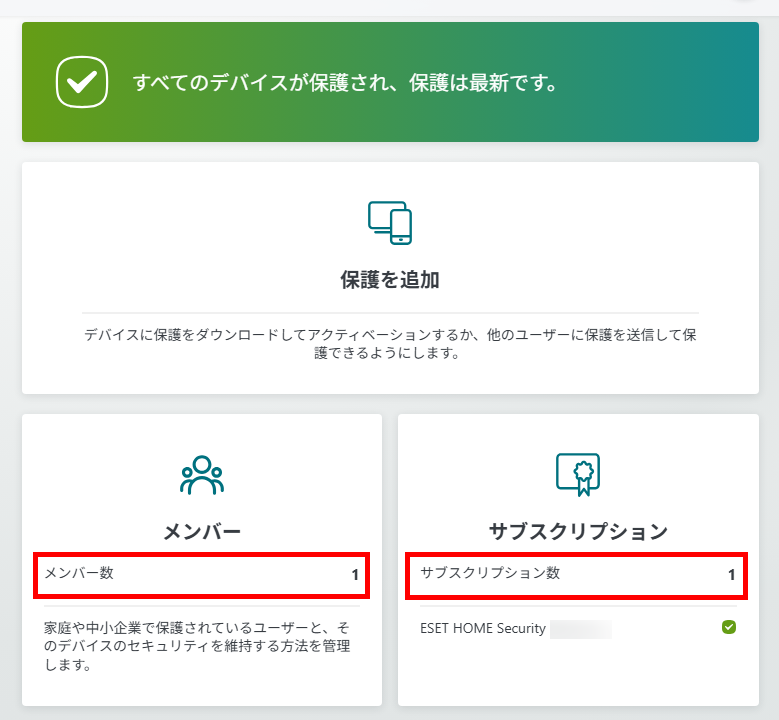Image resolution: width=779 pixels, height=720 pixels.
Task: Click green status check beside ESET HOME Security
Action: pos(729,628)
